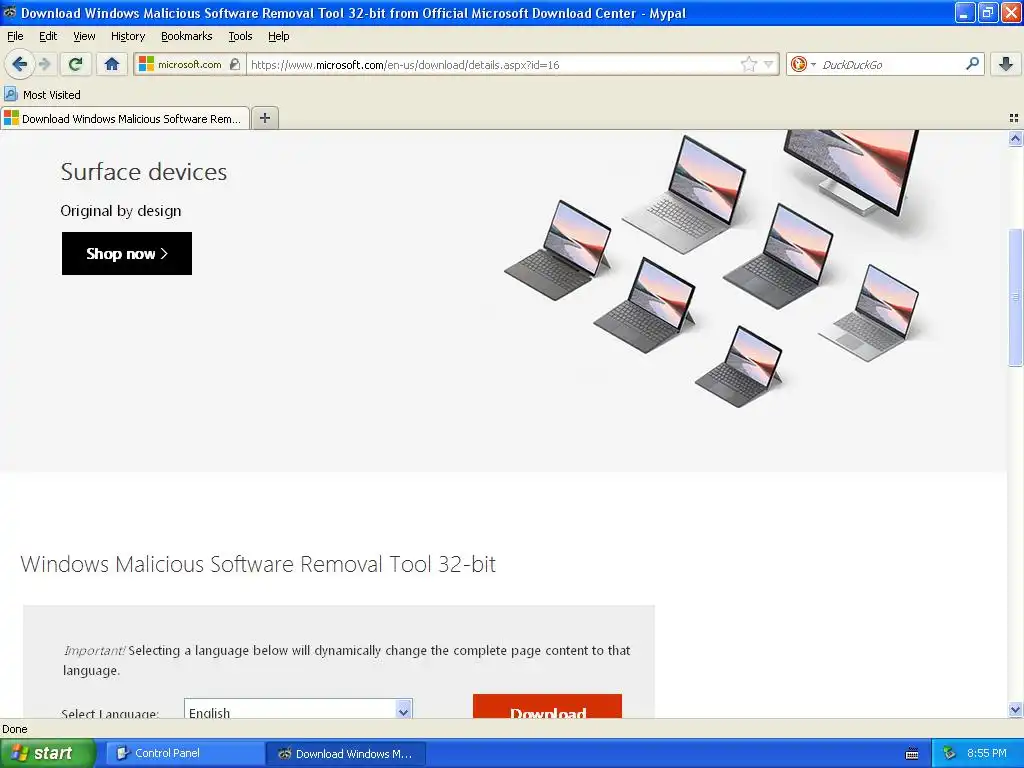Open the Edit menu

48,36
